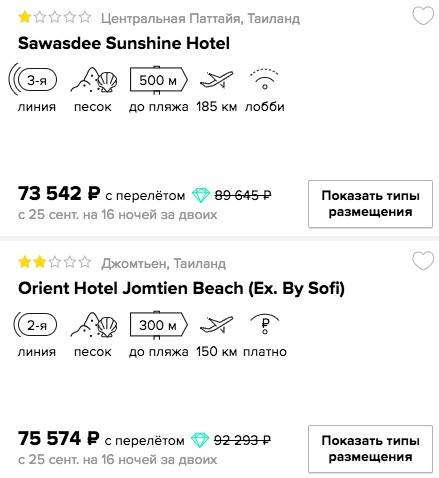Click the 150 км airport airplane icon
Screen dimensions: 439x478
coord(216,325)
